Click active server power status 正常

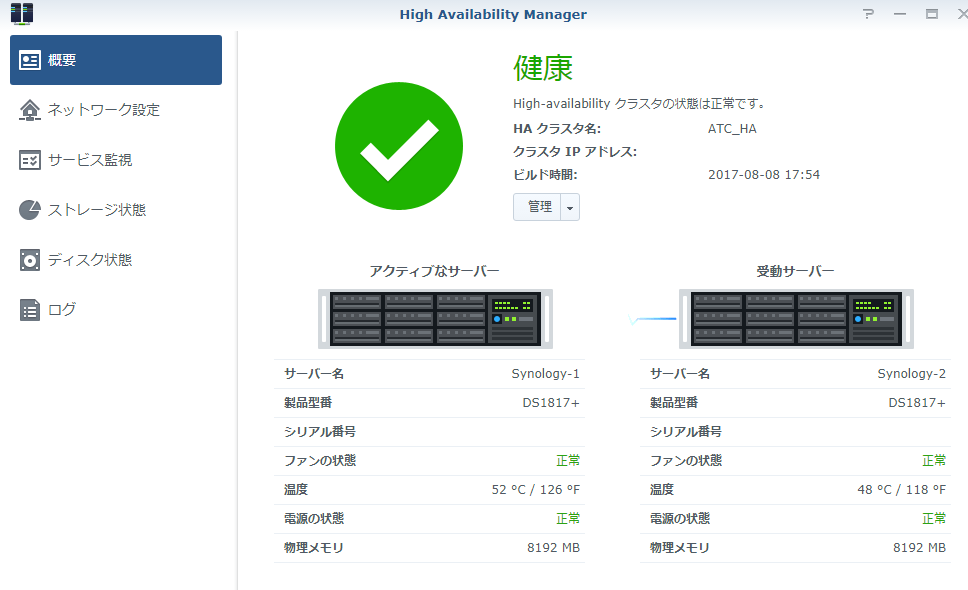point(568,518)
